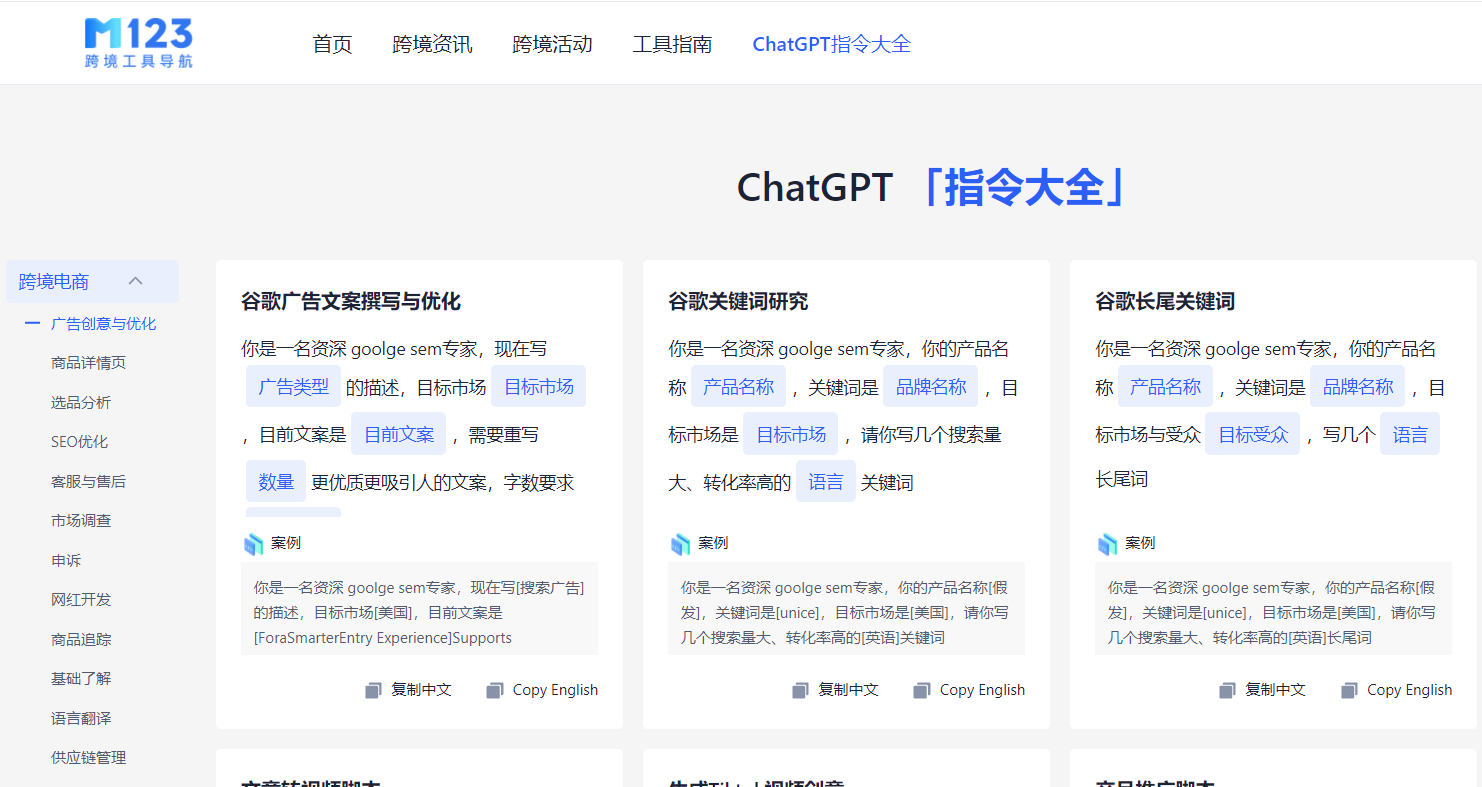Click the 案例 cube icon on 谷歌广告文案撰写与优化 card
This screenshot has width=1482, height=787.
pyautogui.click(x=255, y=543)
